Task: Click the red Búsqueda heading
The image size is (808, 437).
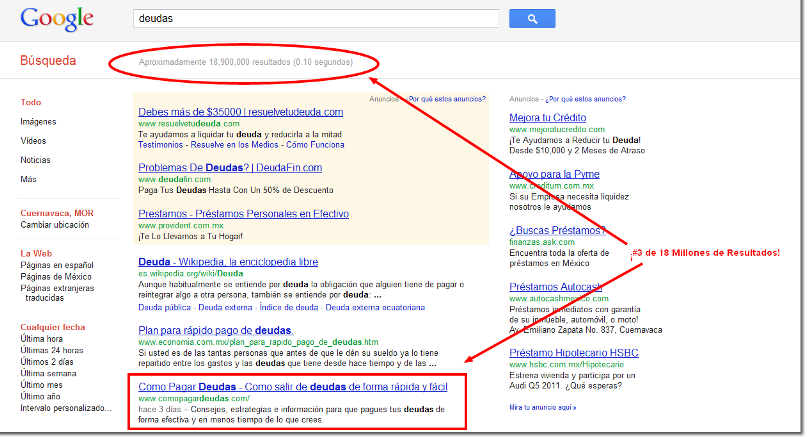Action: point(48,61)
